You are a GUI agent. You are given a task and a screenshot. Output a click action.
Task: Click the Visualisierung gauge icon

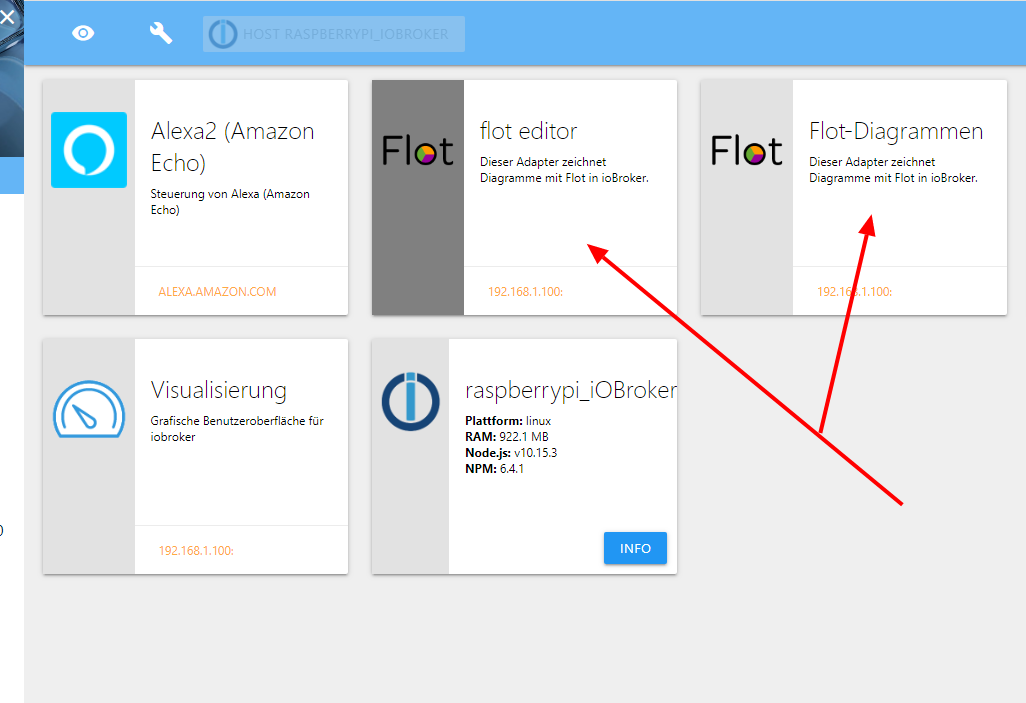pyautogui.click(x=89, y=409)
